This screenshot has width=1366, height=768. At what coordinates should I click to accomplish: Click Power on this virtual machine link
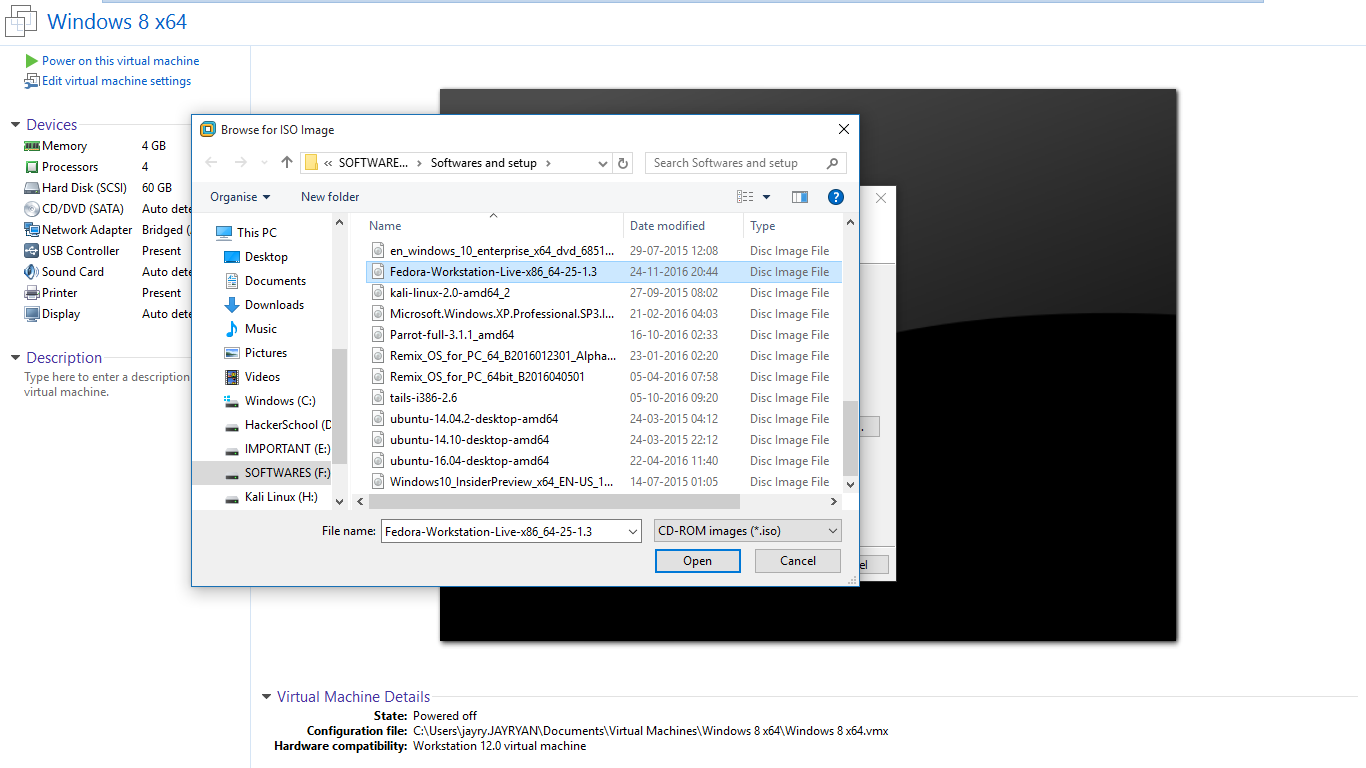point(120,61)
